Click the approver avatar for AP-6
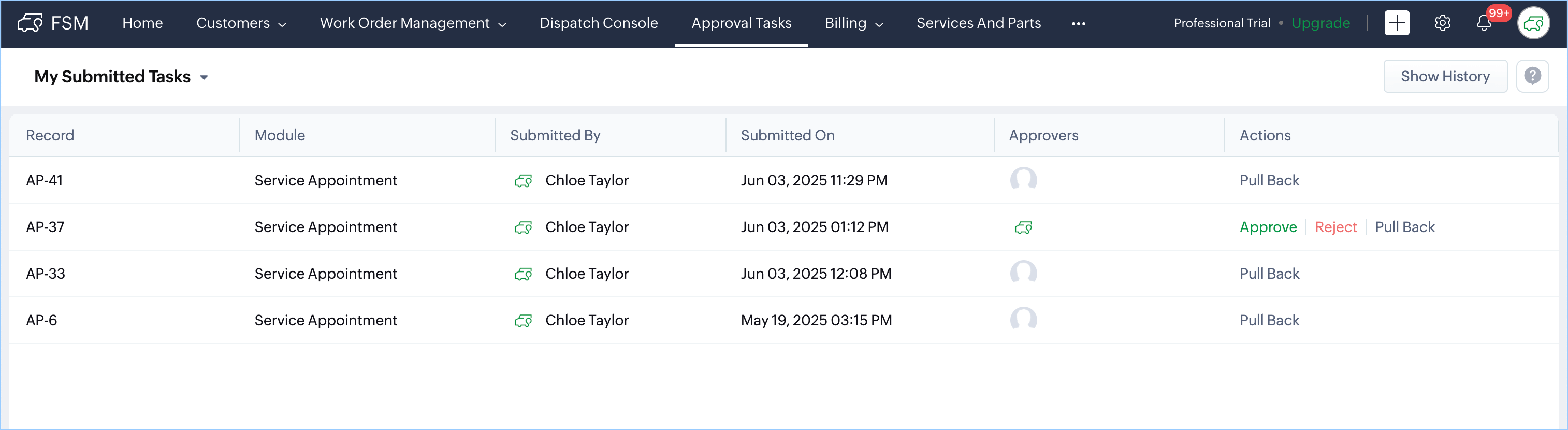 tap(1023, 320)
